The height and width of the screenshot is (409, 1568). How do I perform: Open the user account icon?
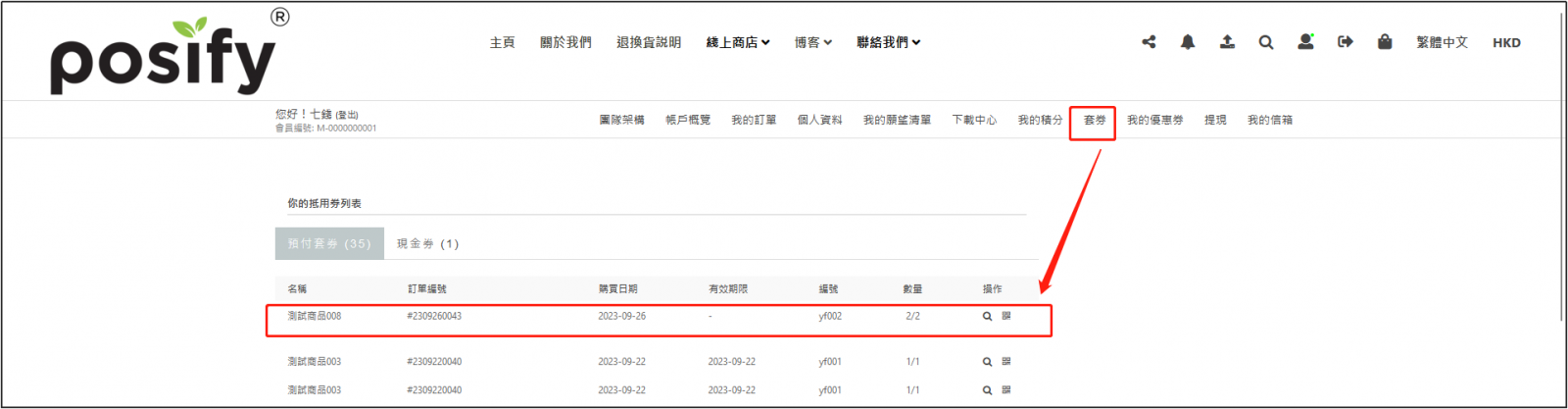1305,42
